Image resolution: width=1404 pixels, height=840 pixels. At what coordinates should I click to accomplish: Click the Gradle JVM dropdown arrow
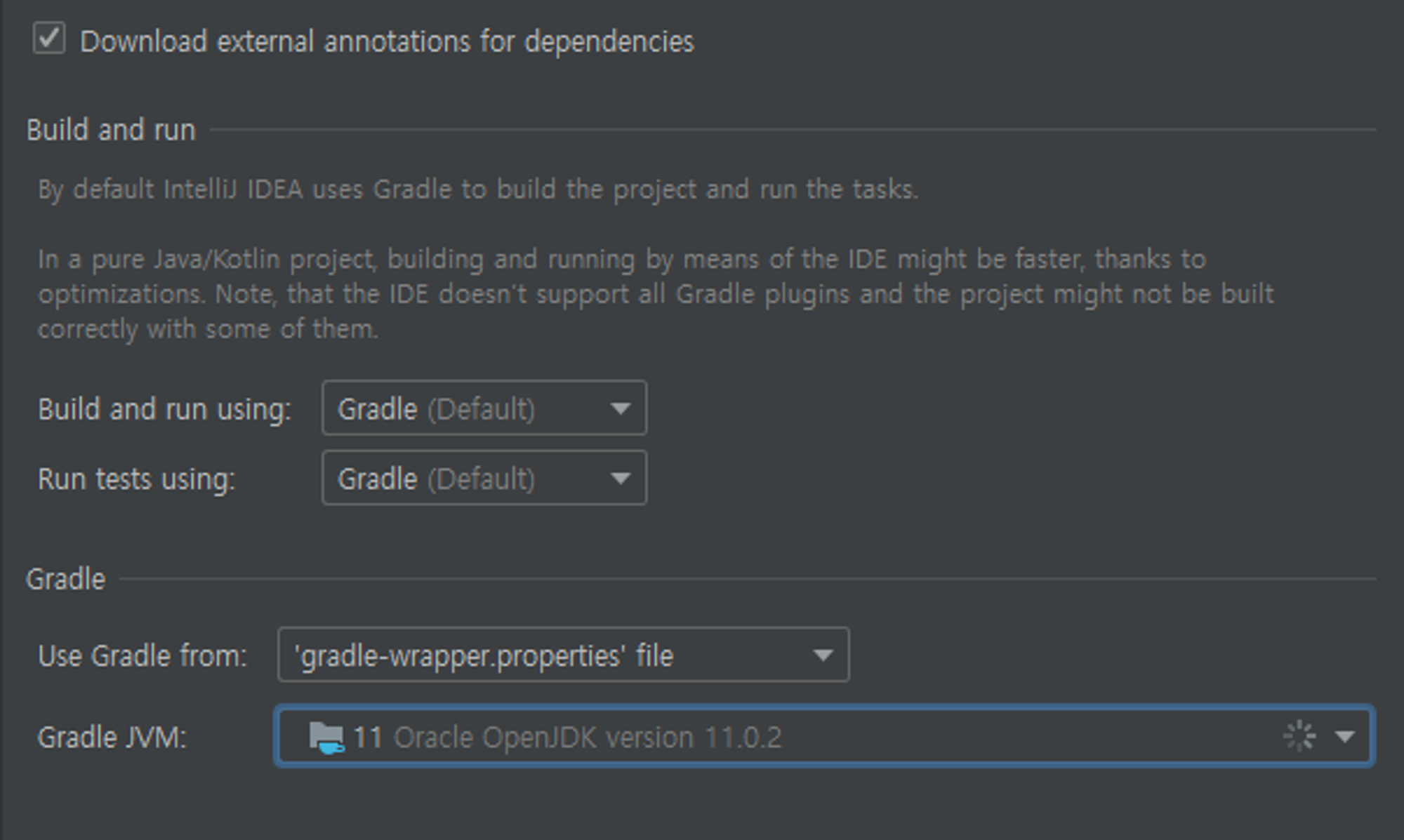point(1345,736)
